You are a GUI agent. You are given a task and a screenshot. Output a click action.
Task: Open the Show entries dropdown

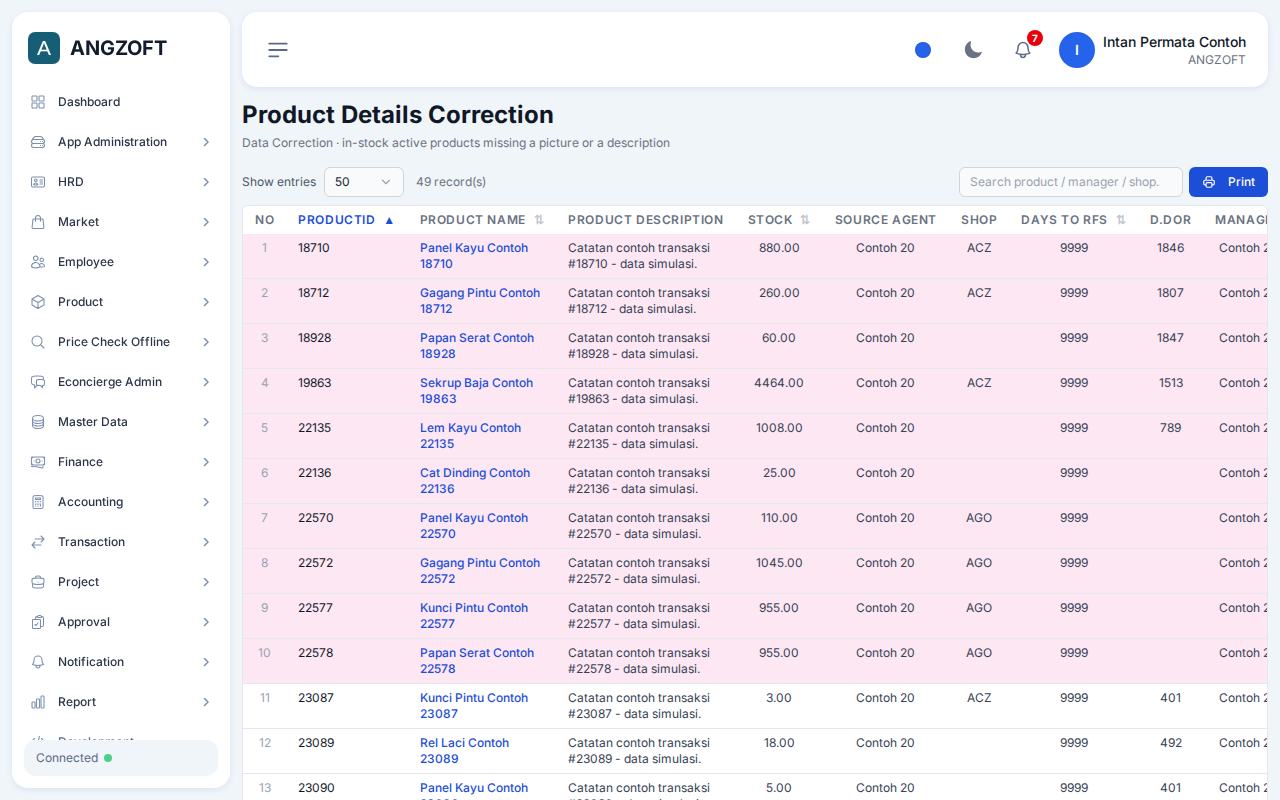364,182
